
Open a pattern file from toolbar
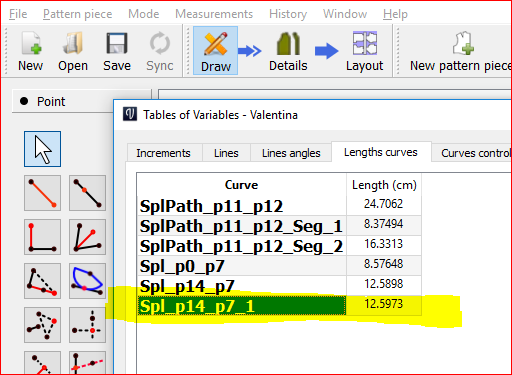coord(73,51)
